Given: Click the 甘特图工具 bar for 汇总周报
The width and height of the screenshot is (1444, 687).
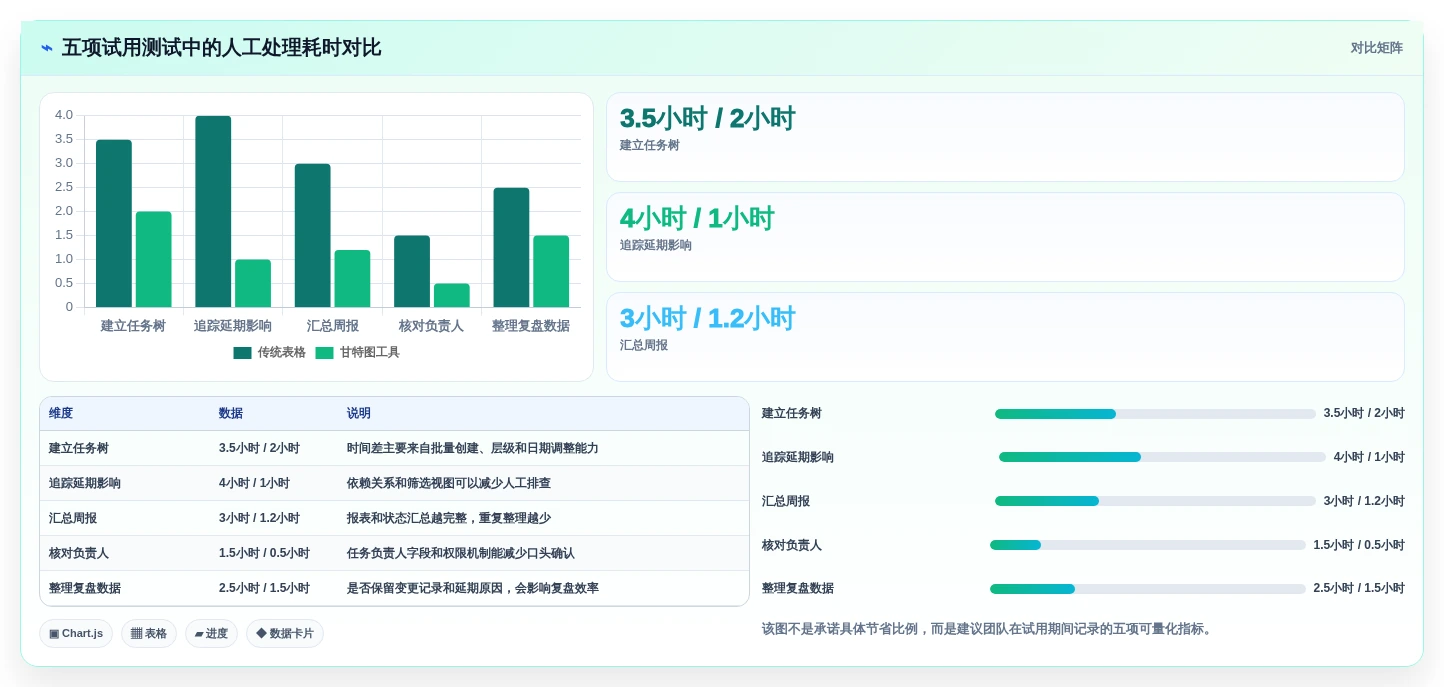Looking at the screenshot, I should [352, 278].
